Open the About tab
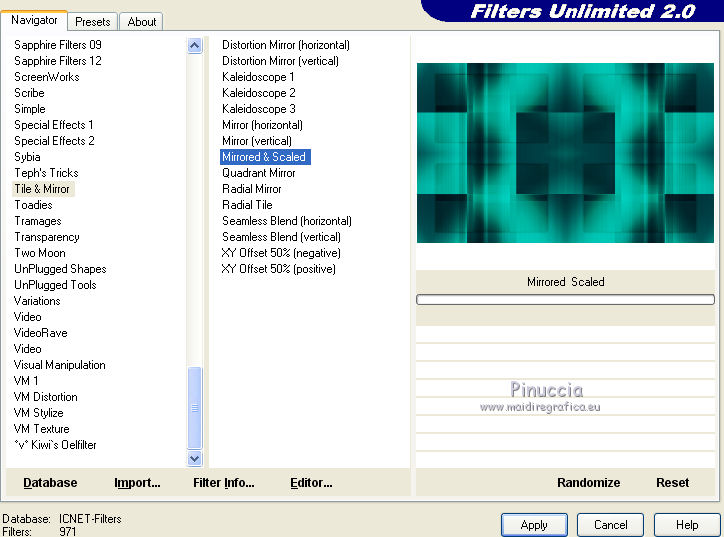The width and height of the screenshot is (724, 537). click(142, 22)
